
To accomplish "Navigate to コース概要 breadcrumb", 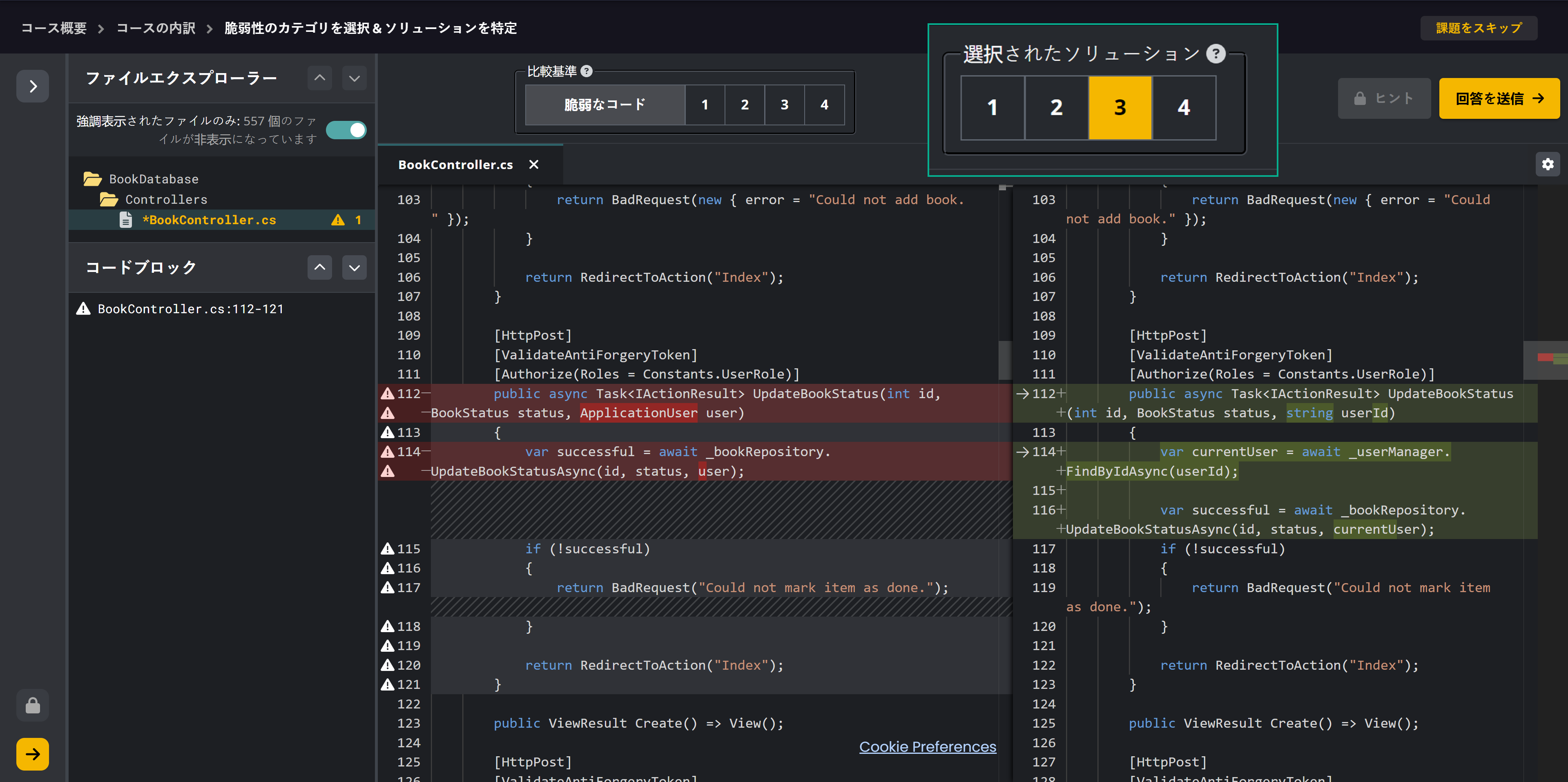I will pyautogui.click(x=54, y=28).
